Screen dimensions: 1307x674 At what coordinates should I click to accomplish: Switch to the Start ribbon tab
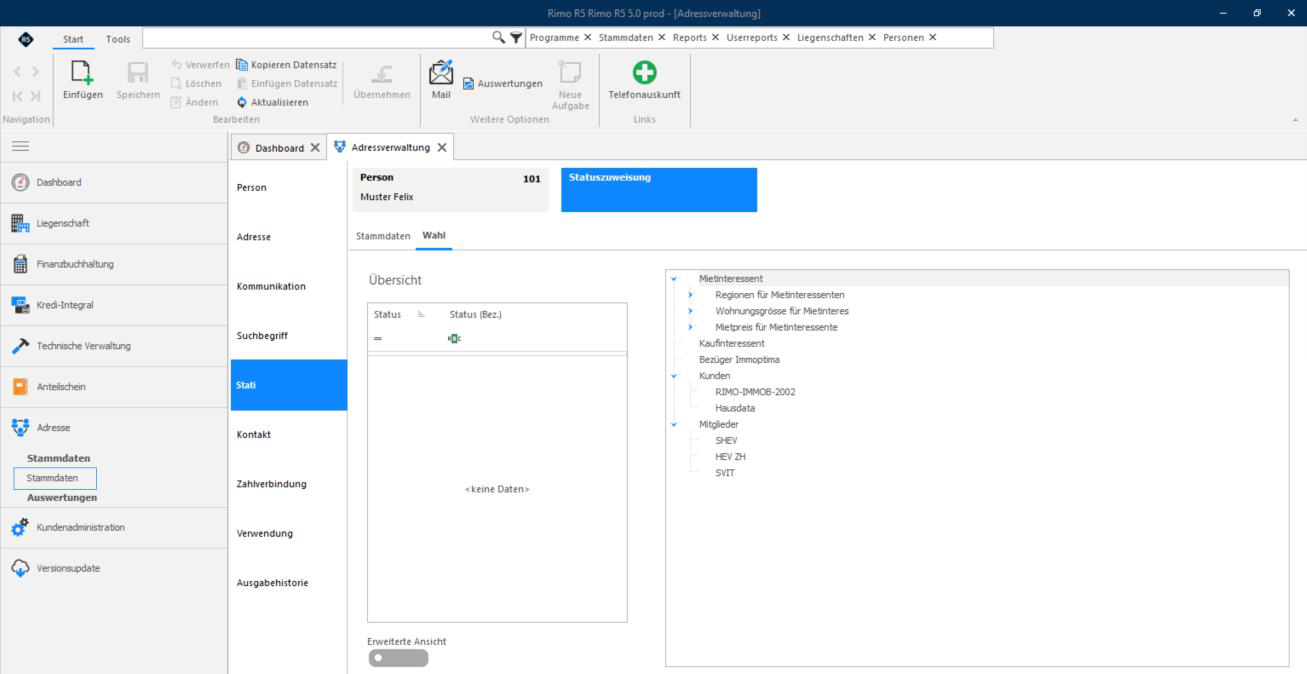tap(73, 38)
